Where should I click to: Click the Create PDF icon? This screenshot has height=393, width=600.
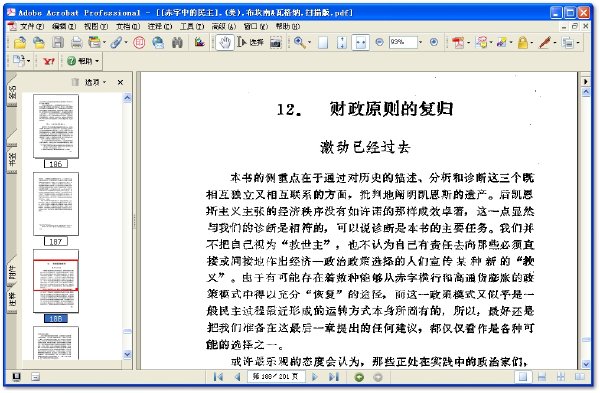[458, 42]
